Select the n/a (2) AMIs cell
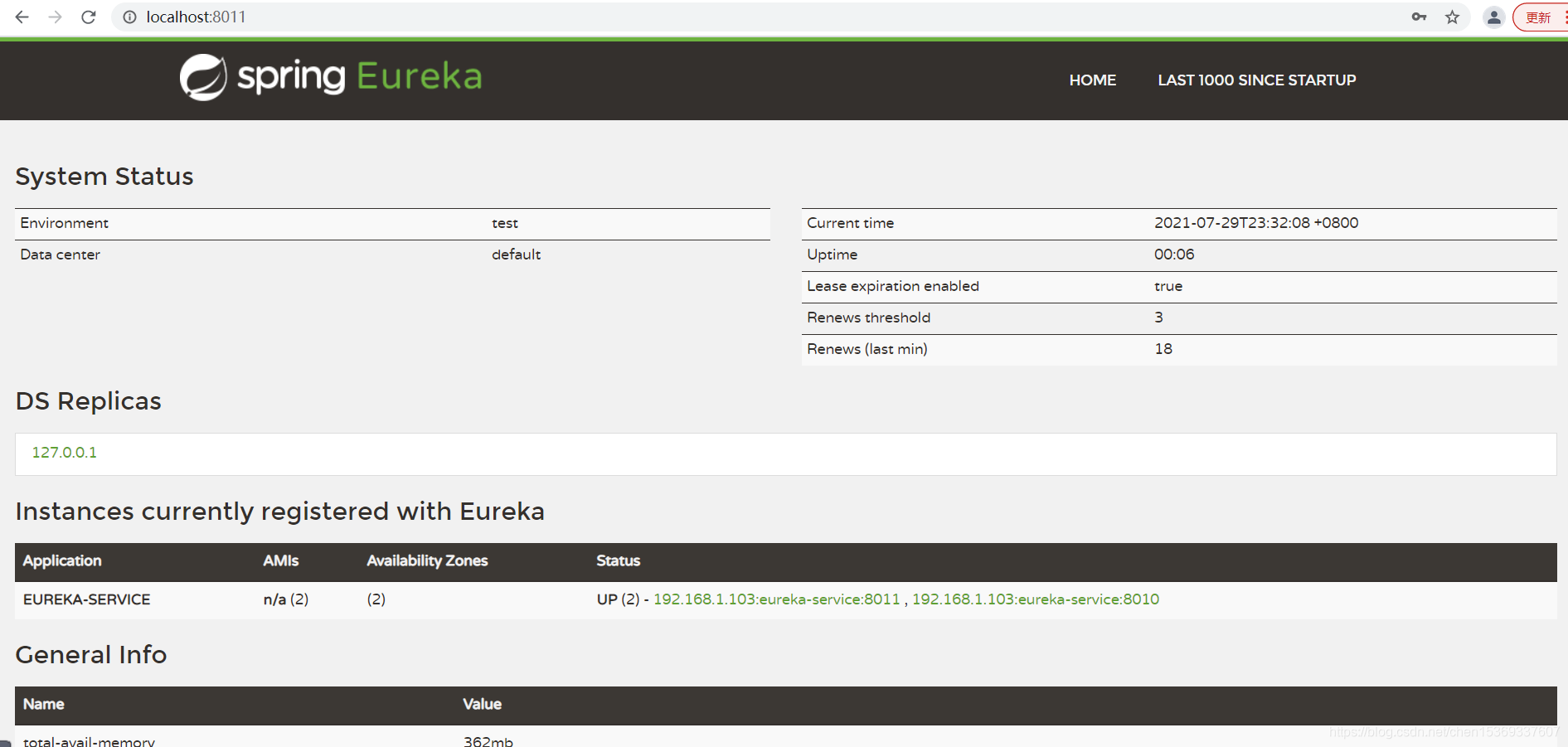Screen dimensions: 1568x747 (286, 599)
